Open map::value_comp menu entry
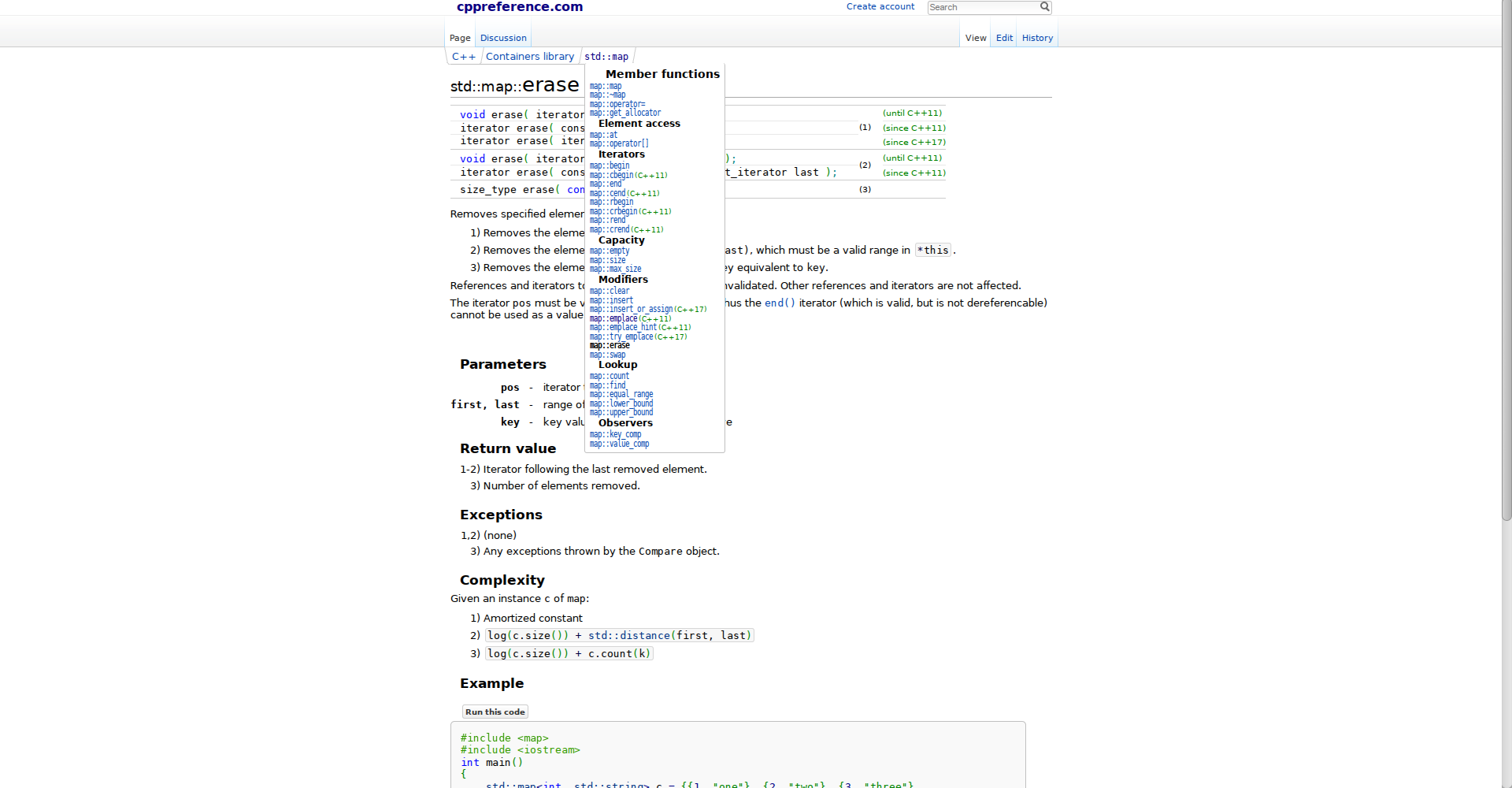The width and height of the screenshot is (1512, 788). [x=619, y=444]
